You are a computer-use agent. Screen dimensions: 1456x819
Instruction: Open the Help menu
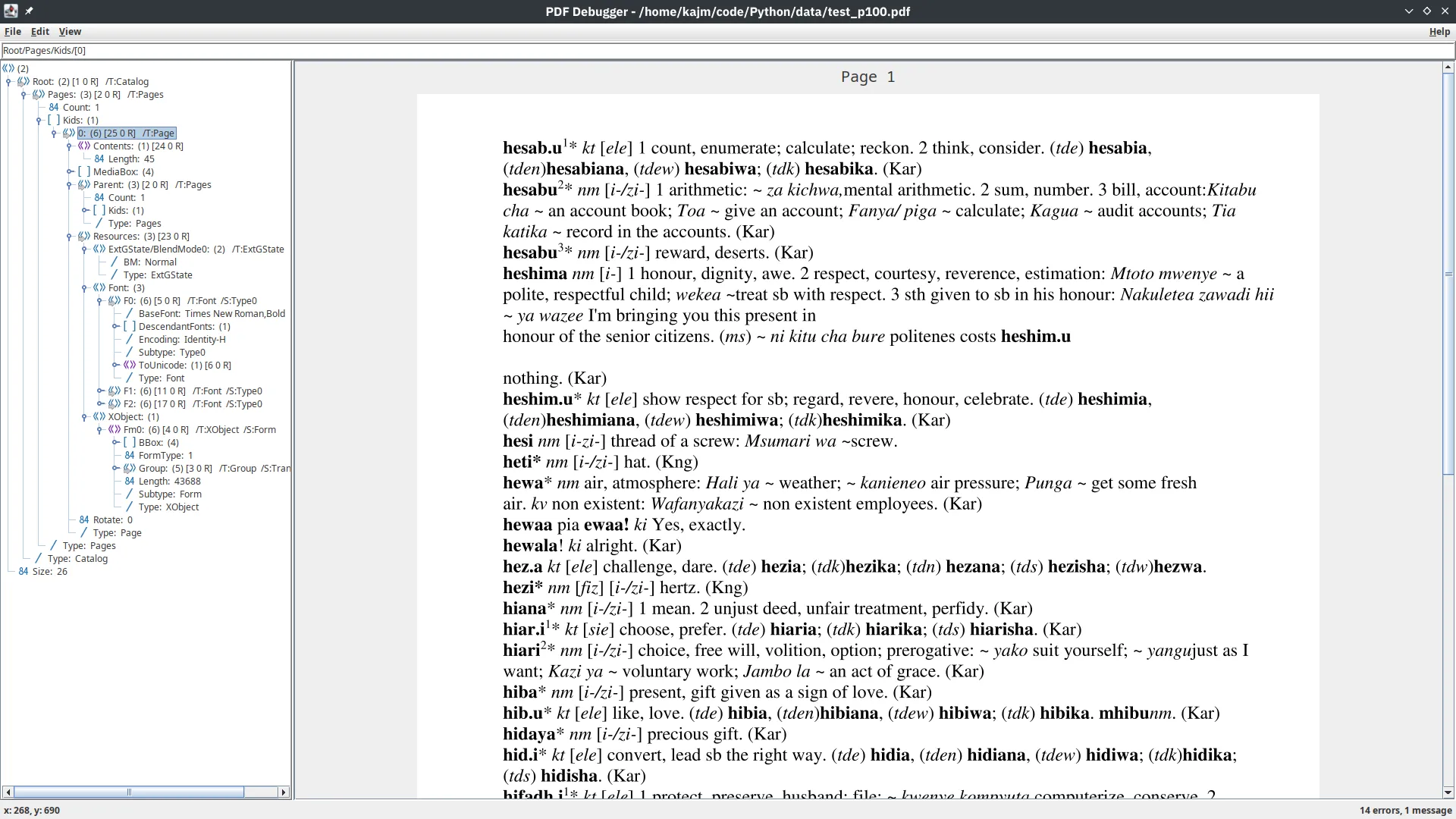coord(1438,31)
